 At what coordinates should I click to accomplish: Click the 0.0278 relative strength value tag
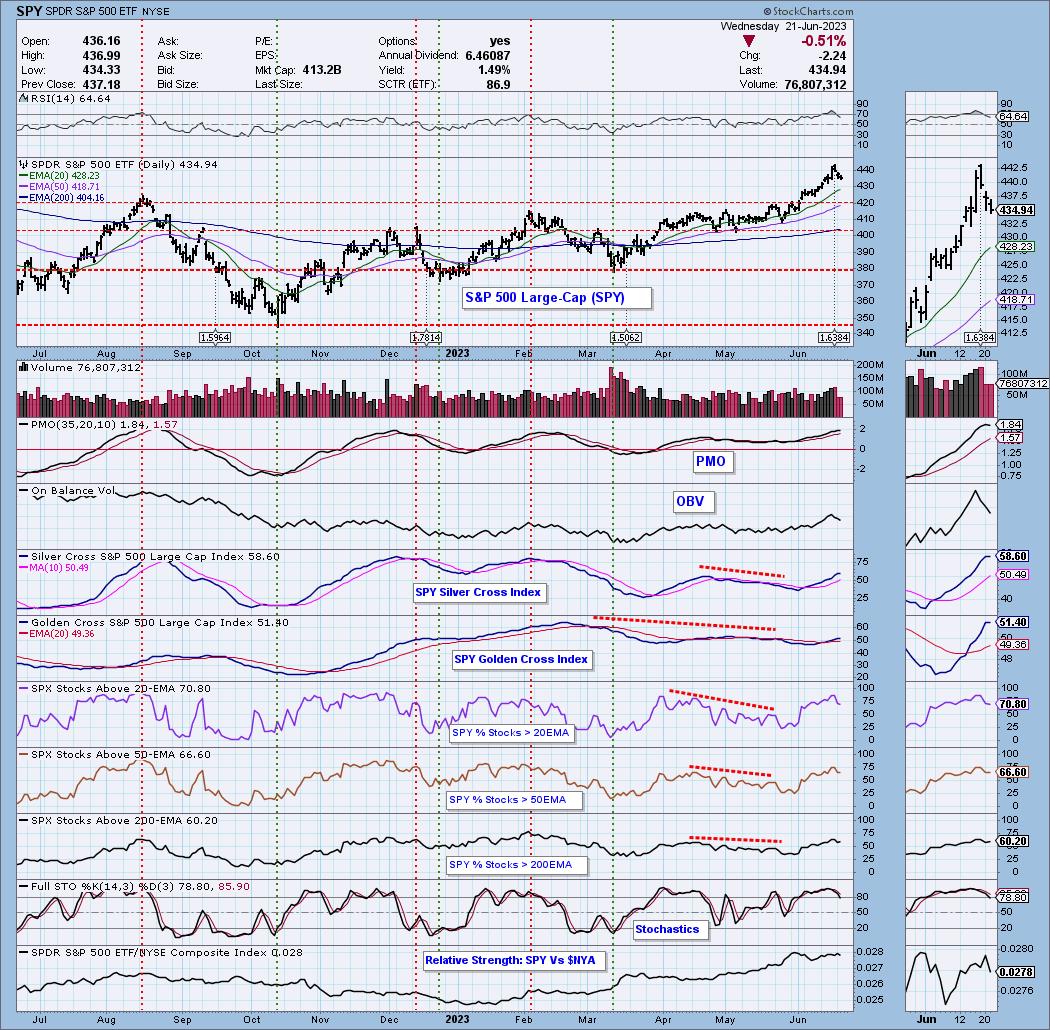(1016, 972)
